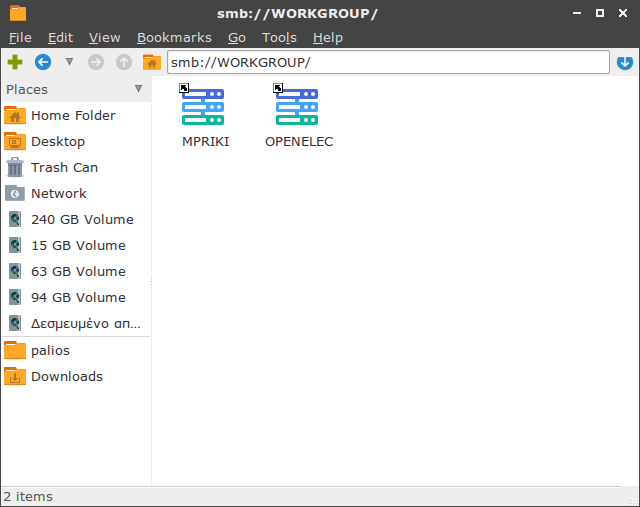
Task: Open the Go menu
Action: [x=237, y=38]
